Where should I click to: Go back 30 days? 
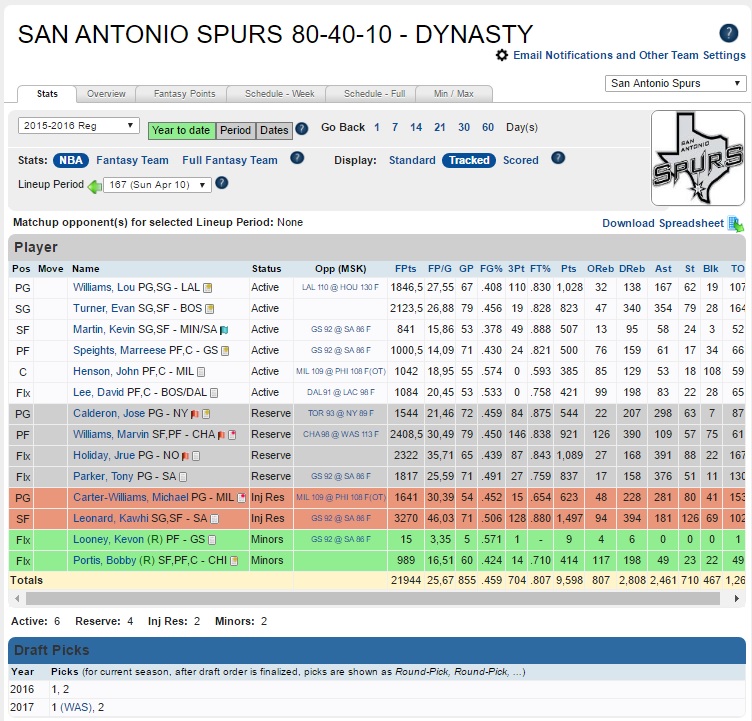point(464,128)
